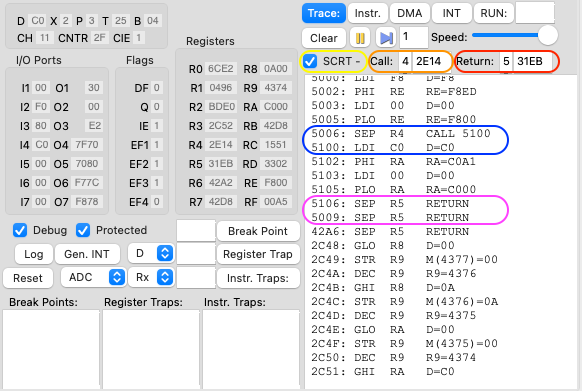The height and width of the screenshot is (391, 582).
Task: Click the CNTR value 2F
Action: coord(99,38)
